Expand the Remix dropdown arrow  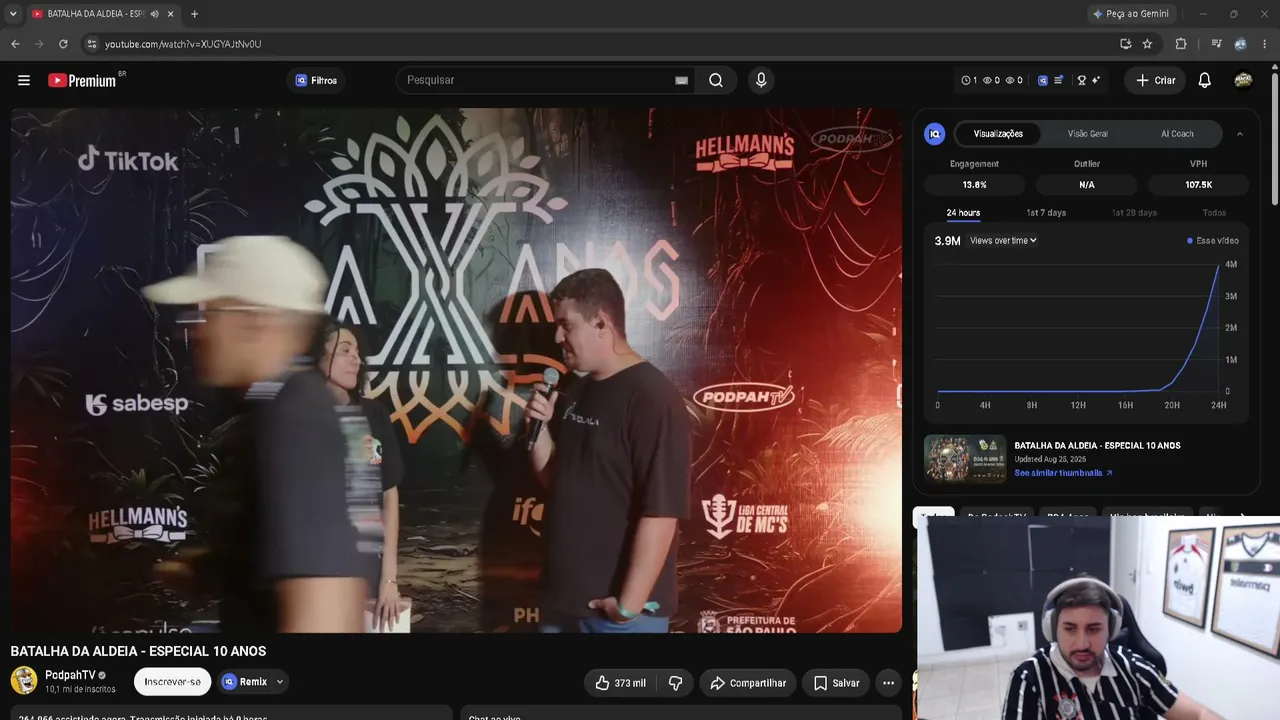(x=280, y=682)
